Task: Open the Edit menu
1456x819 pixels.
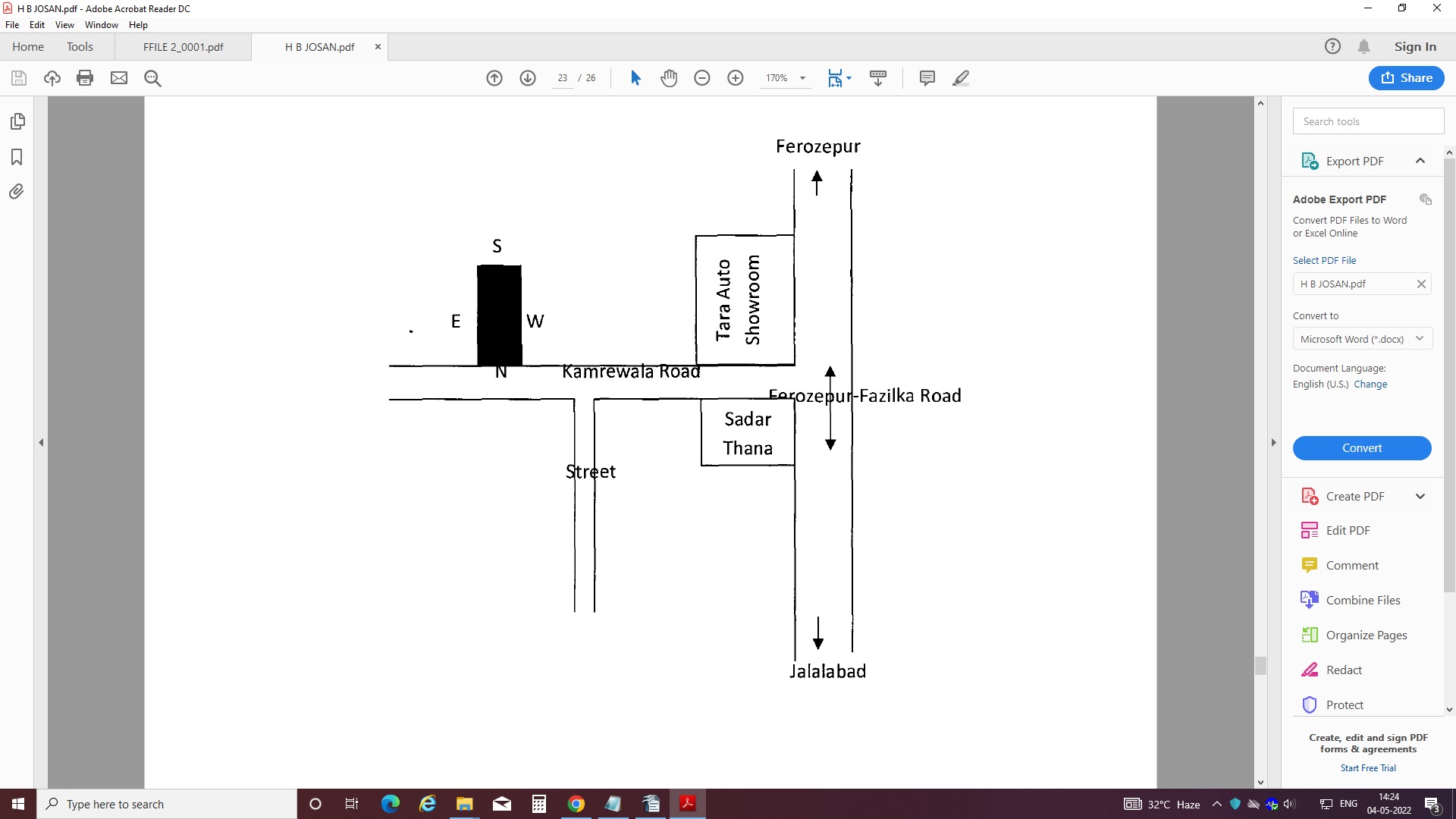Action: pos(37,25)
